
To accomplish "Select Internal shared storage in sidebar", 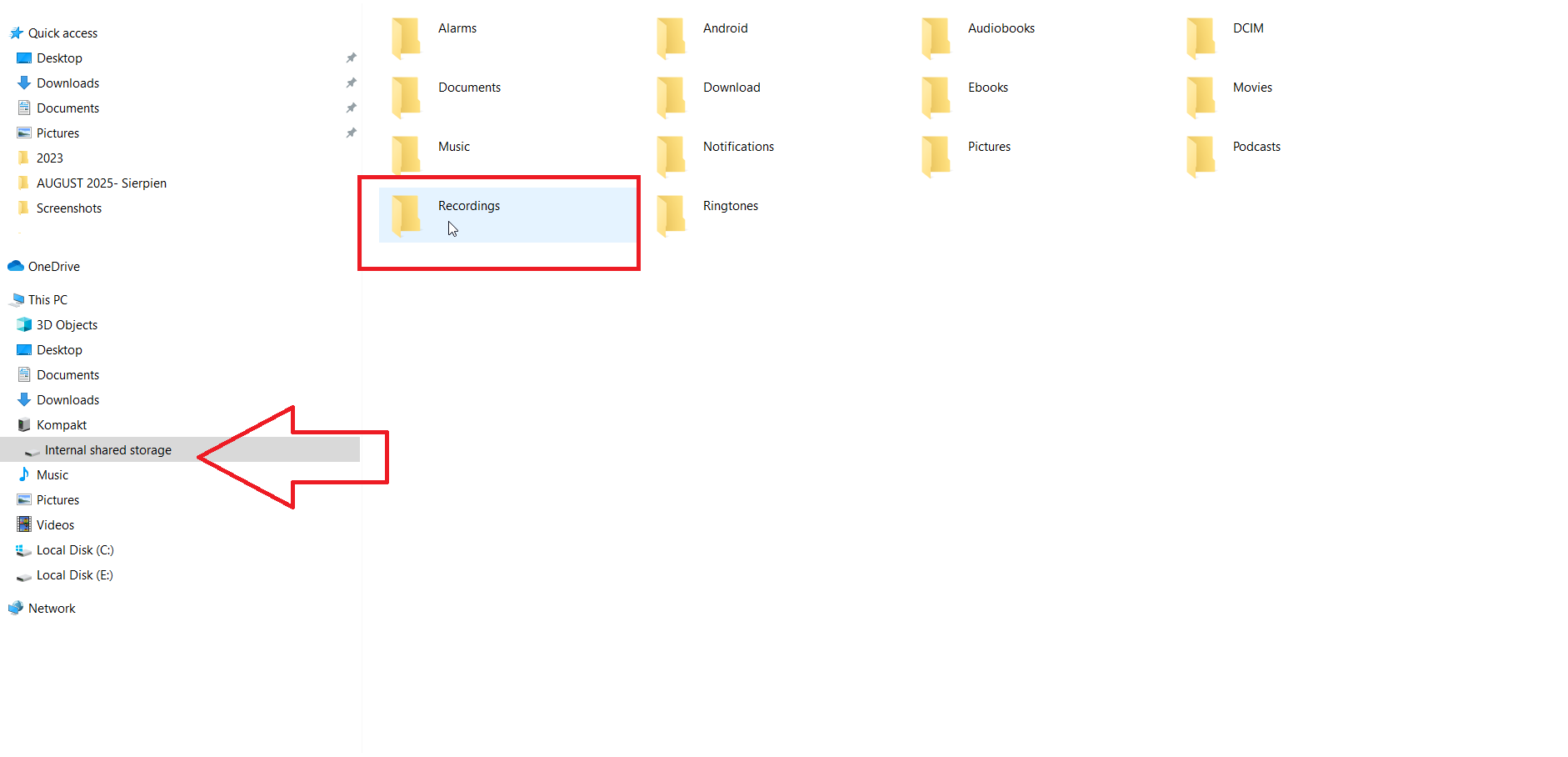I will (107, 450).
